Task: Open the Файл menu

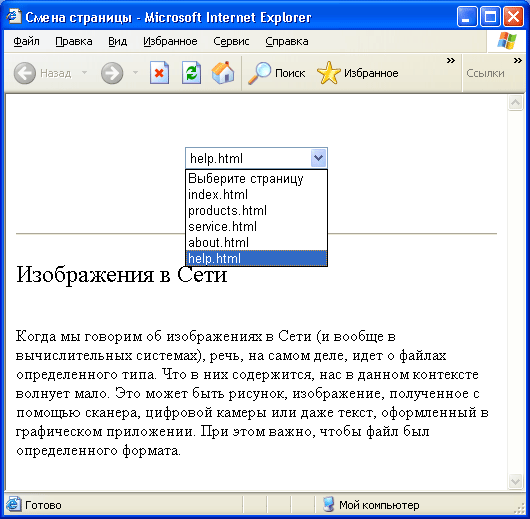Action: (26, 41)
